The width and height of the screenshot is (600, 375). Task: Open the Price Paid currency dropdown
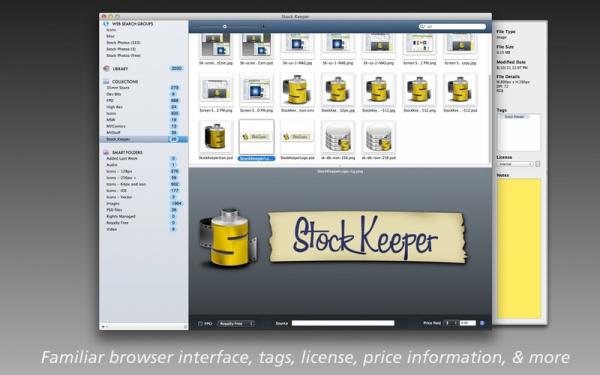[x=450, y=323]
